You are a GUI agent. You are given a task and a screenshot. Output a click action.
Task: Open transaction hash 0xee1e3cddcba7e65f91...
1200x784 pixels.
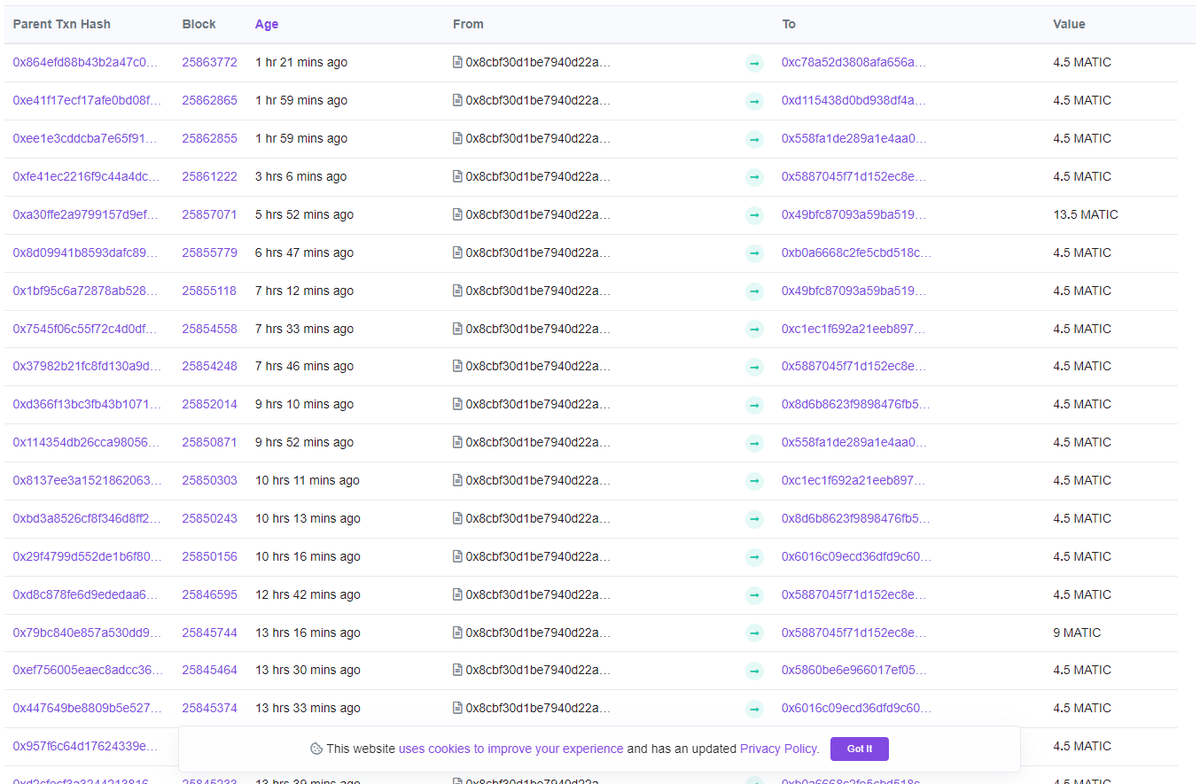85,138
